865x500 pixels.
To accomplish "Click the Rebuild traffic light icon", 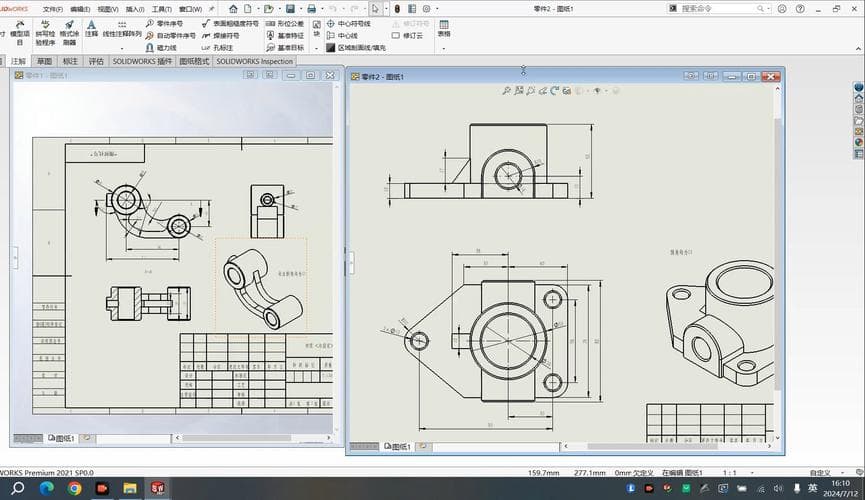I will [x=397, y=9].
